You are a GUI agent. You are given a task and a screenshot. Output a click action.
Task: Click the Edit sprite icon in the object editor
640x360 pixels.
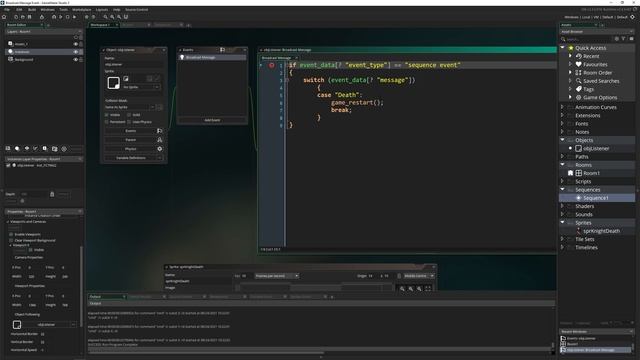(126, 78)
